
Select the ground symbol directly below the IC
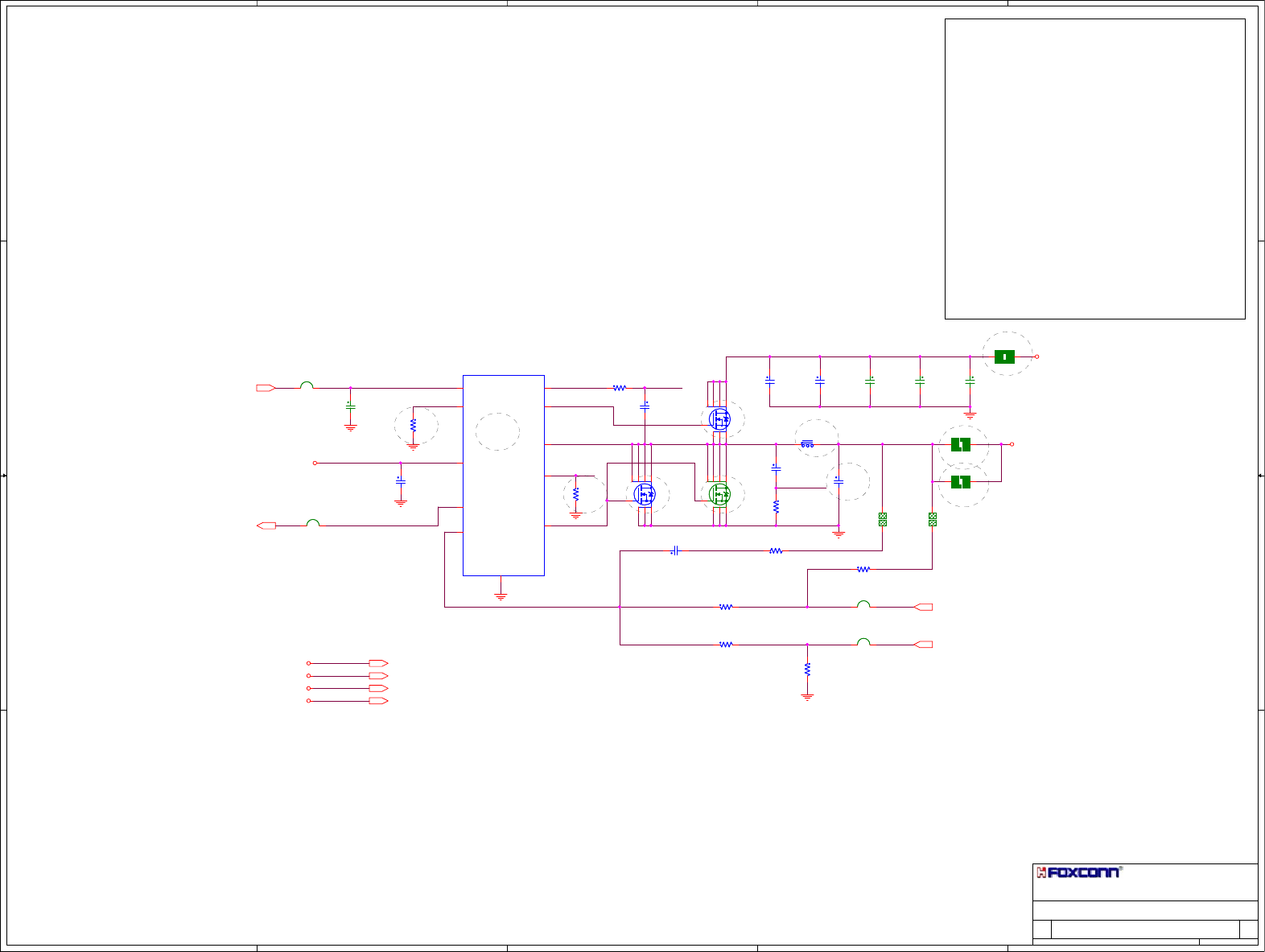(501, 596)
